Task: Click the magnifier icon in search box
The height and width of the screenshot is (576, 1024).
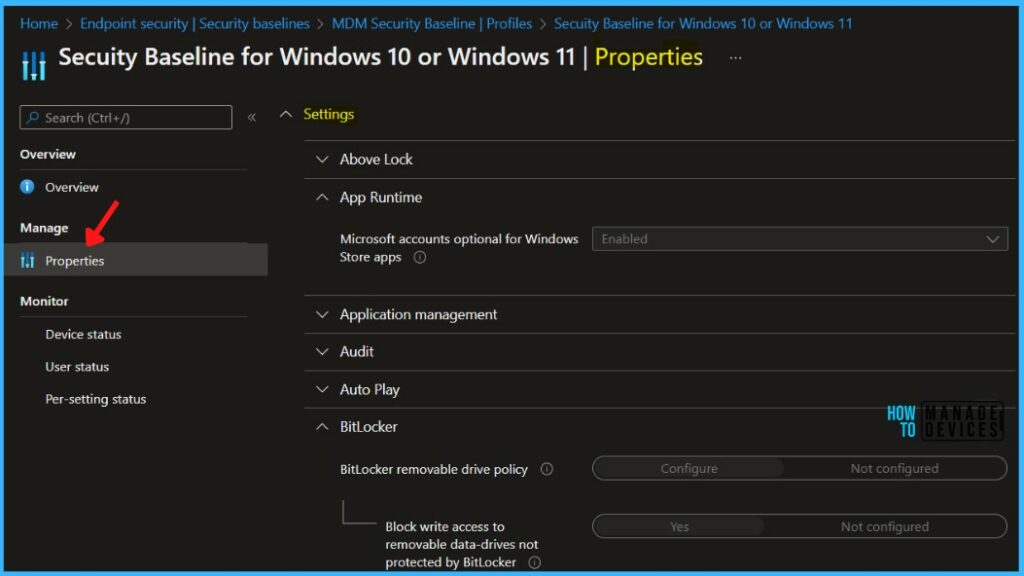Action: pos(33,118)
